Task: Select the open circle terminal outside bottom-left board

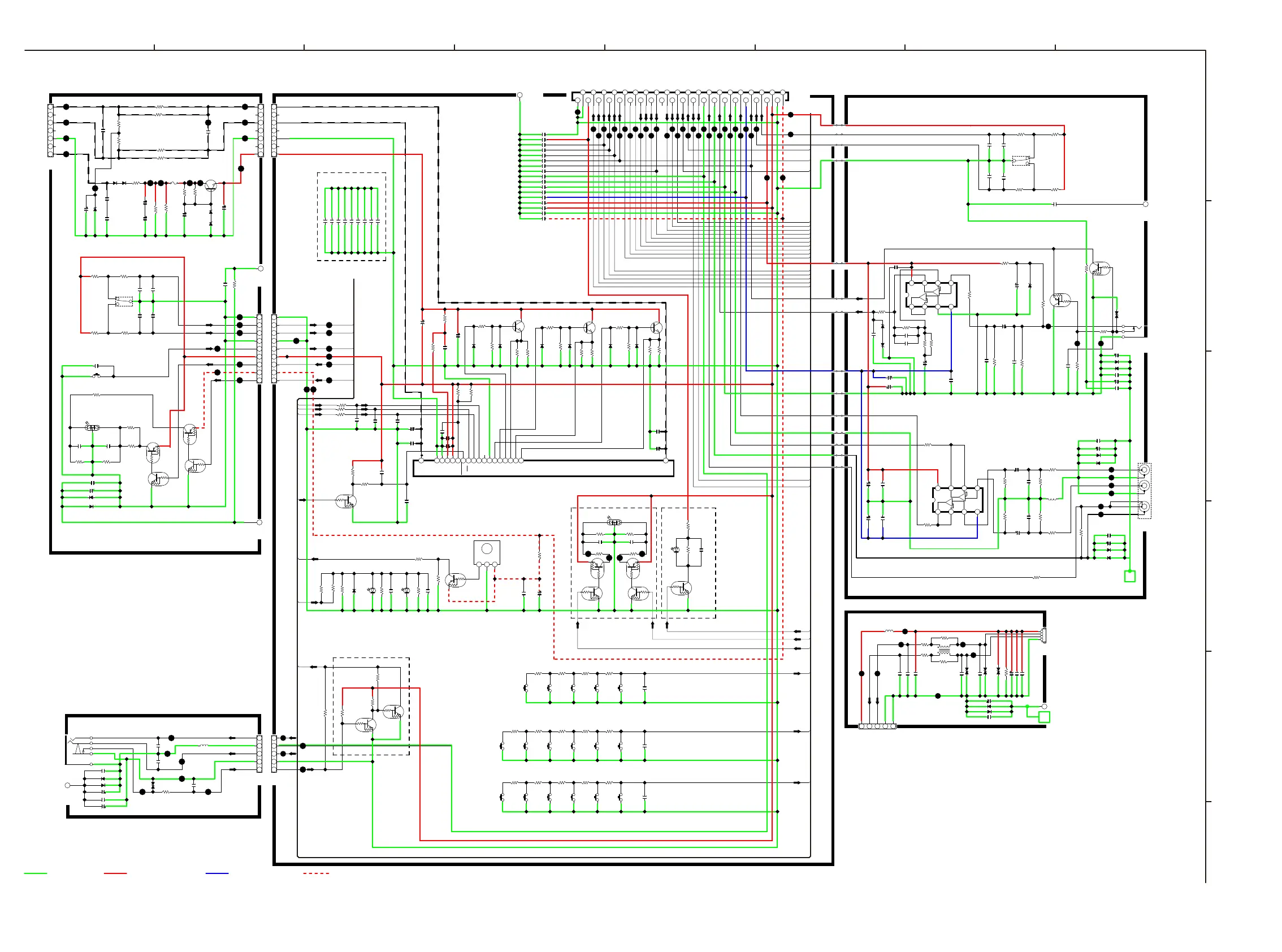Action: [x=67, y=785]
